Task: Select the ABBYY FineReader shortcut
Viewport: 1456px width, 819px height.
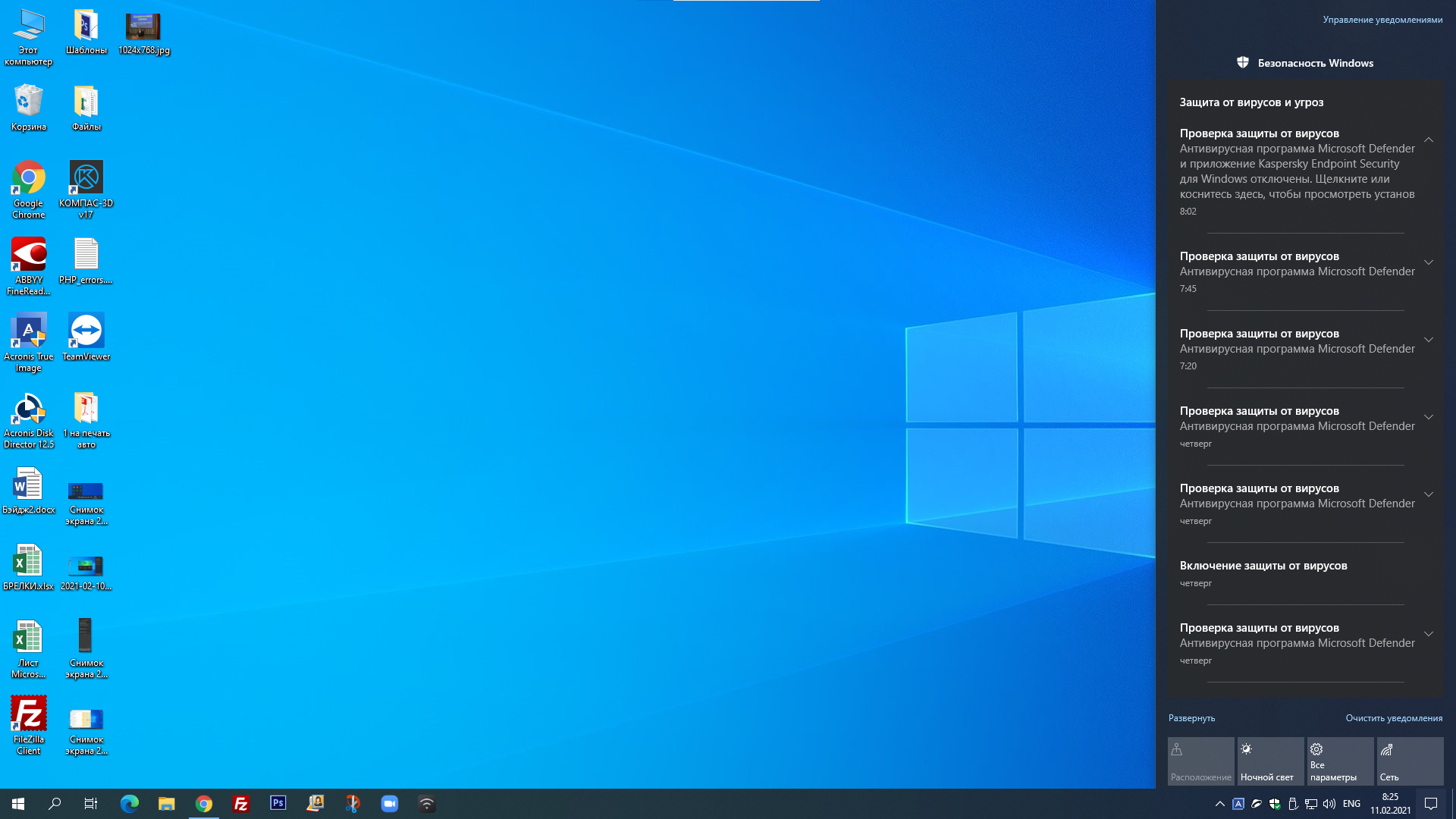Action: coord(29,266)
